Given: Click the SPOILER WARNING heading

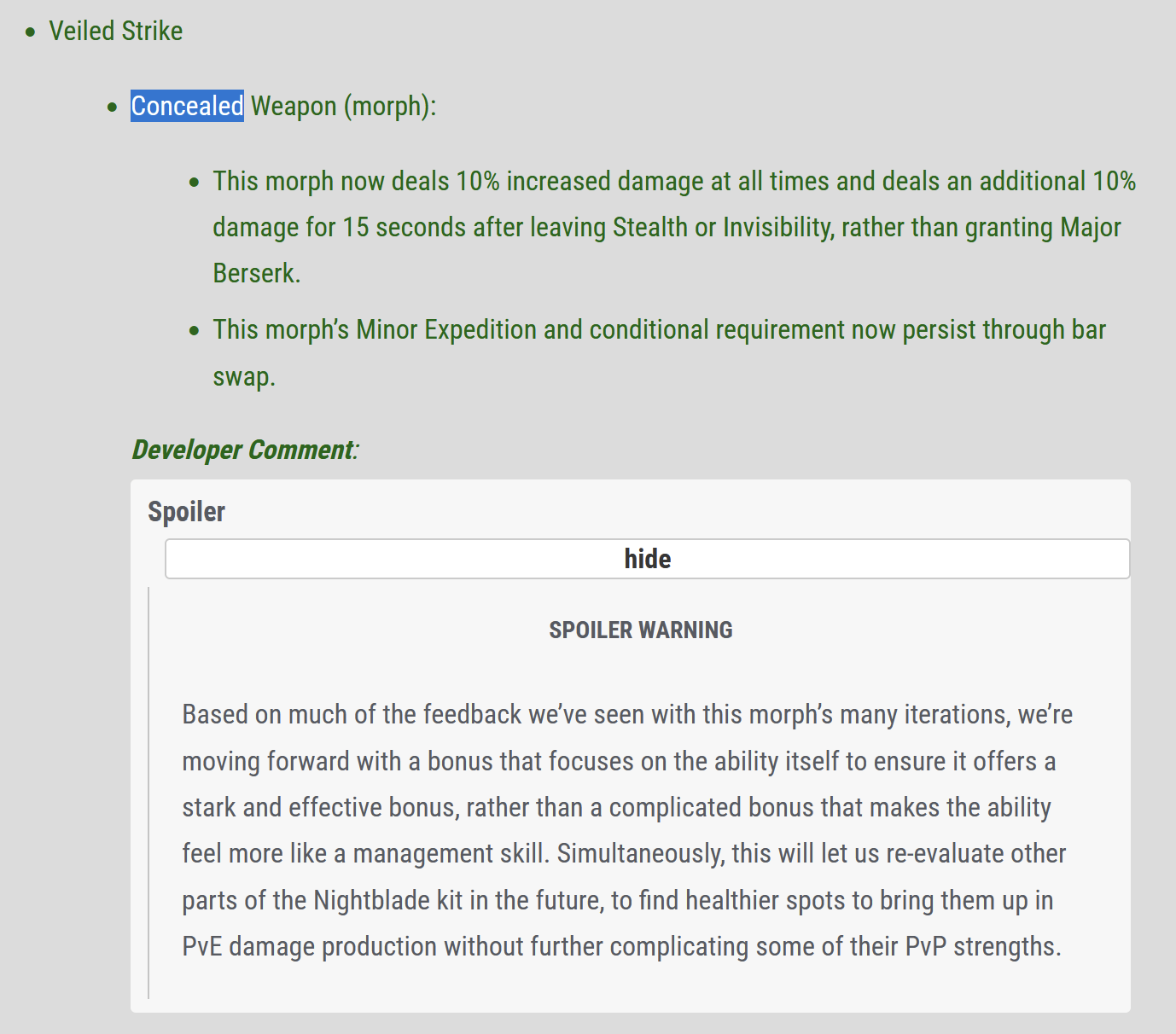Looking at the screenshot, I should (641, 630).
